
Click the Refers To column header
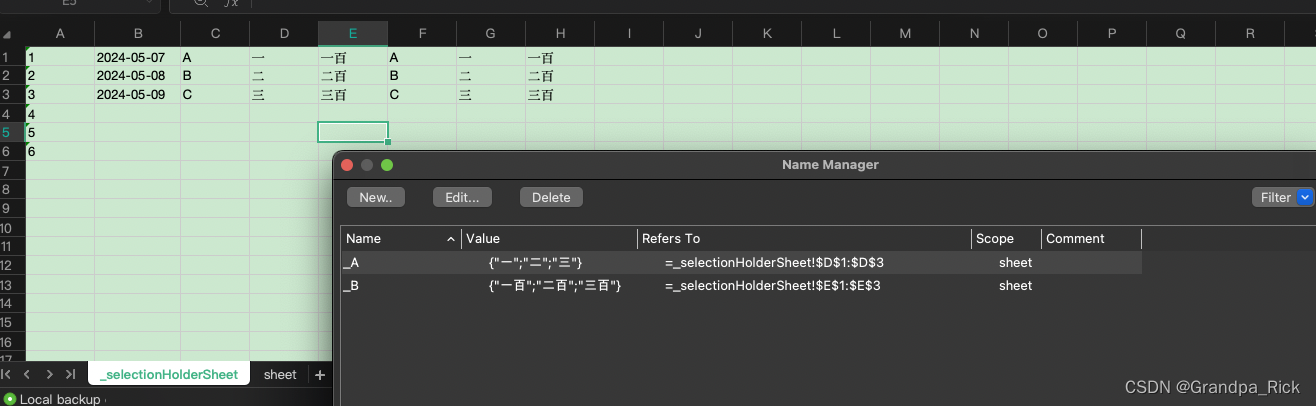804,239
